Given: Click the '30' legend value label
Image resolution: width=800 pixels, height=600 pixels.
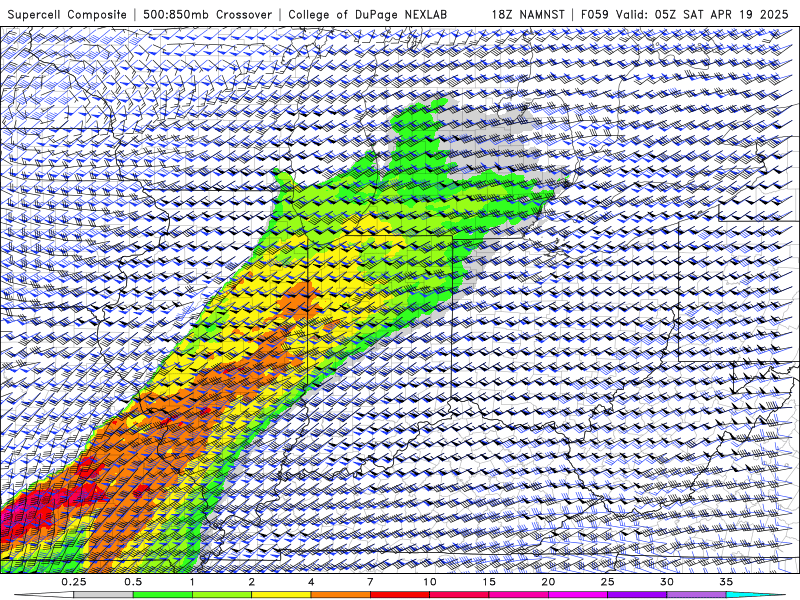Looking at the screenshot, I should 667,582.
